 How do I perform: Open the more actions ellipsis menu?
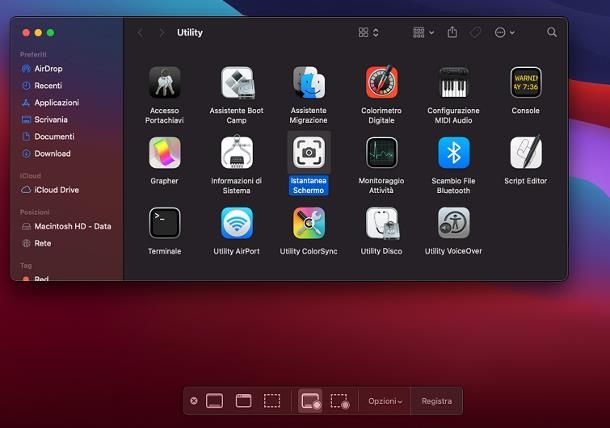click(505, 32)
